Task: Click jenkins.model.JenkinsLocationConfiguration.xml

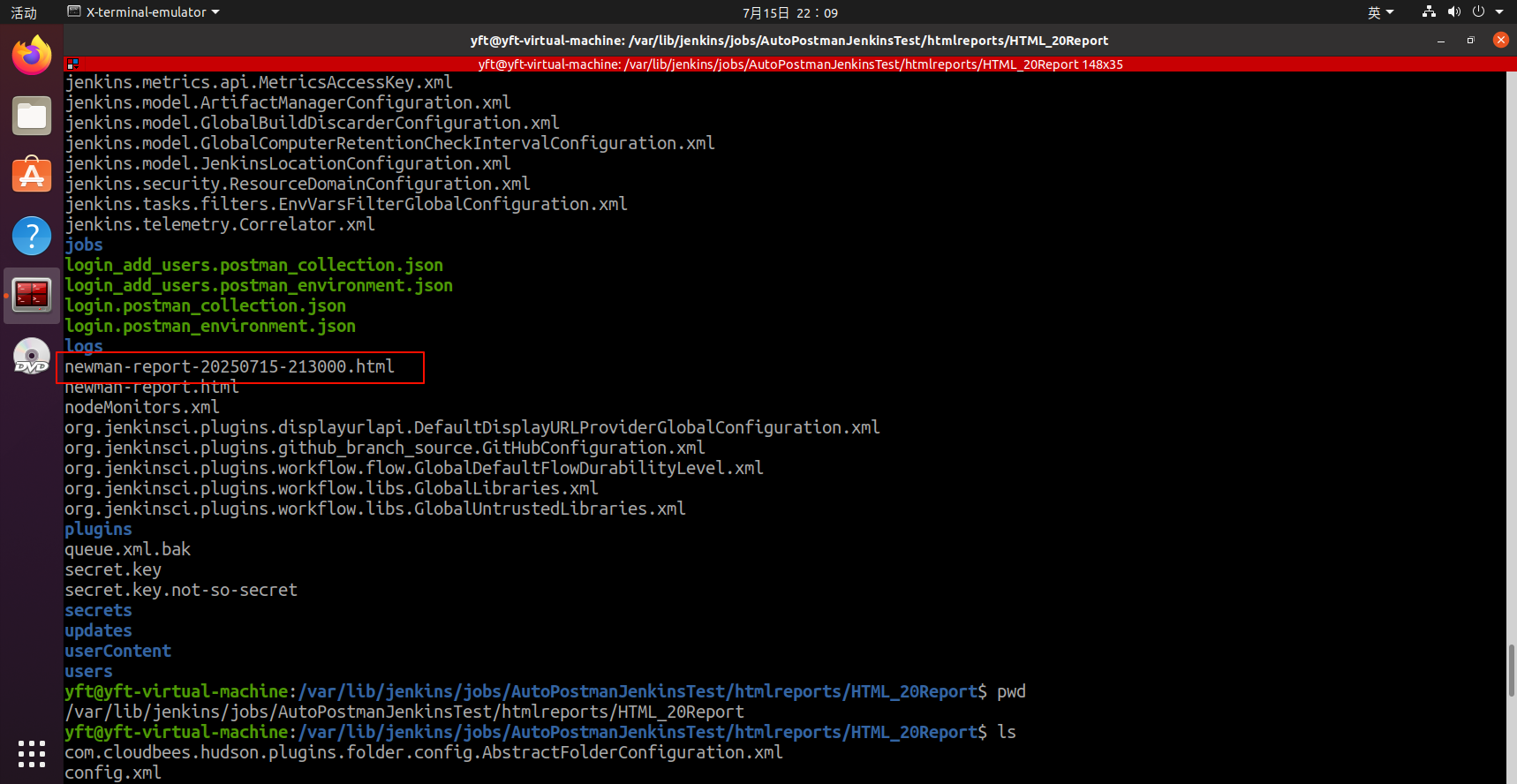Action: tap(288, 163)
